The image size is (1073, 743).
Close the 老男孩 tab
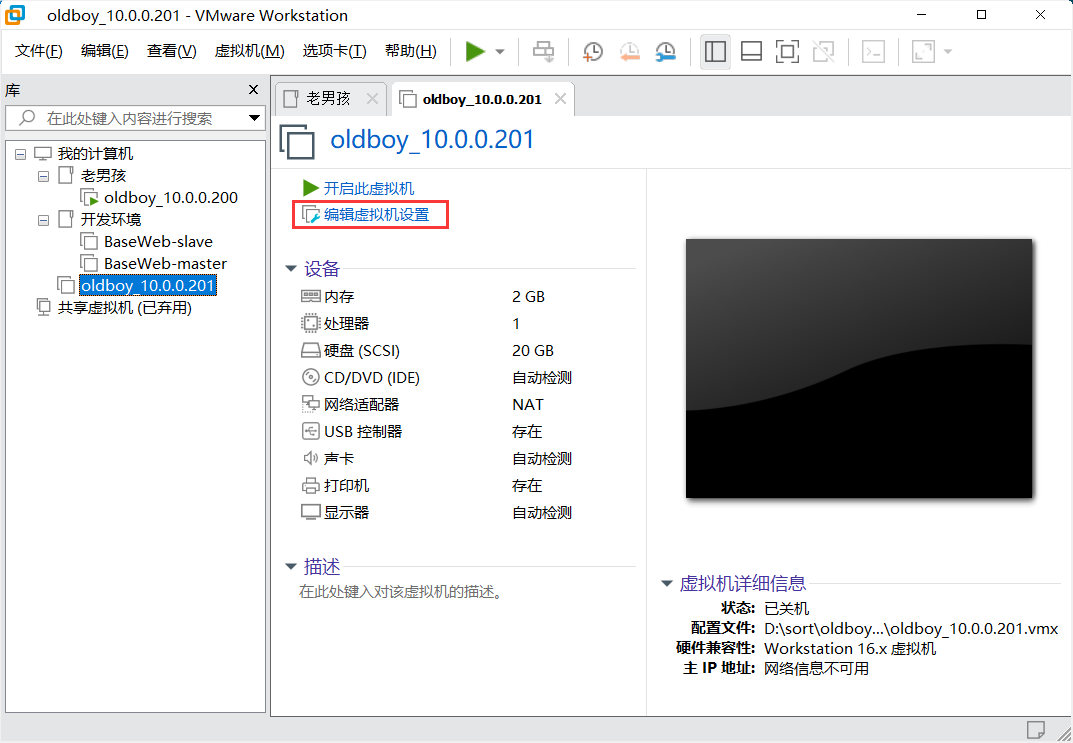pyautogui.click(x=372, y=99)
